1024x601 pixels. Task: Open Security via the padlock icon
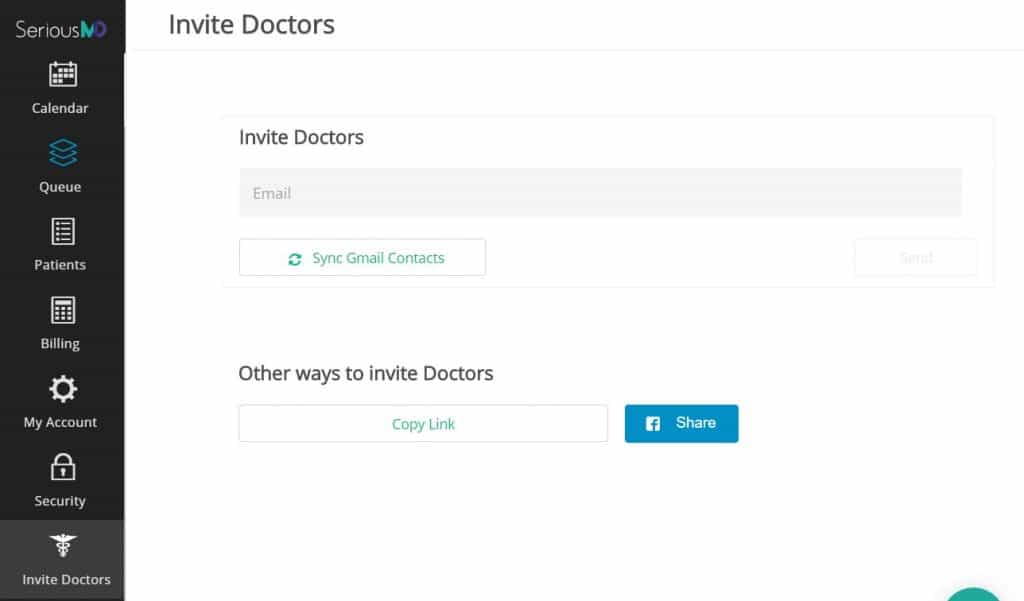pyautogui.click(x=62, y=467)
